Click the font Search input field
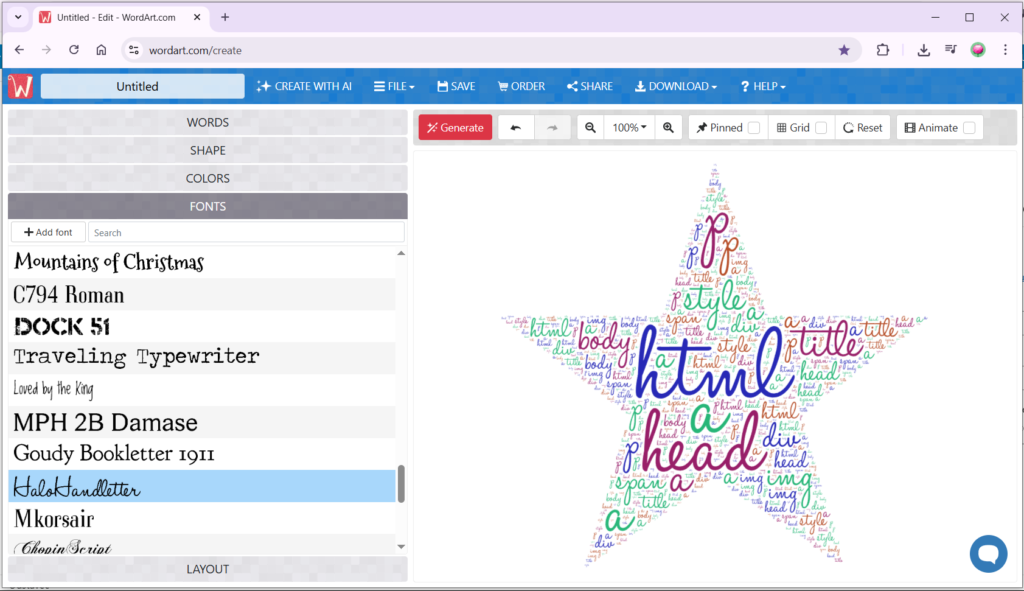 click(x=246, y=232)
